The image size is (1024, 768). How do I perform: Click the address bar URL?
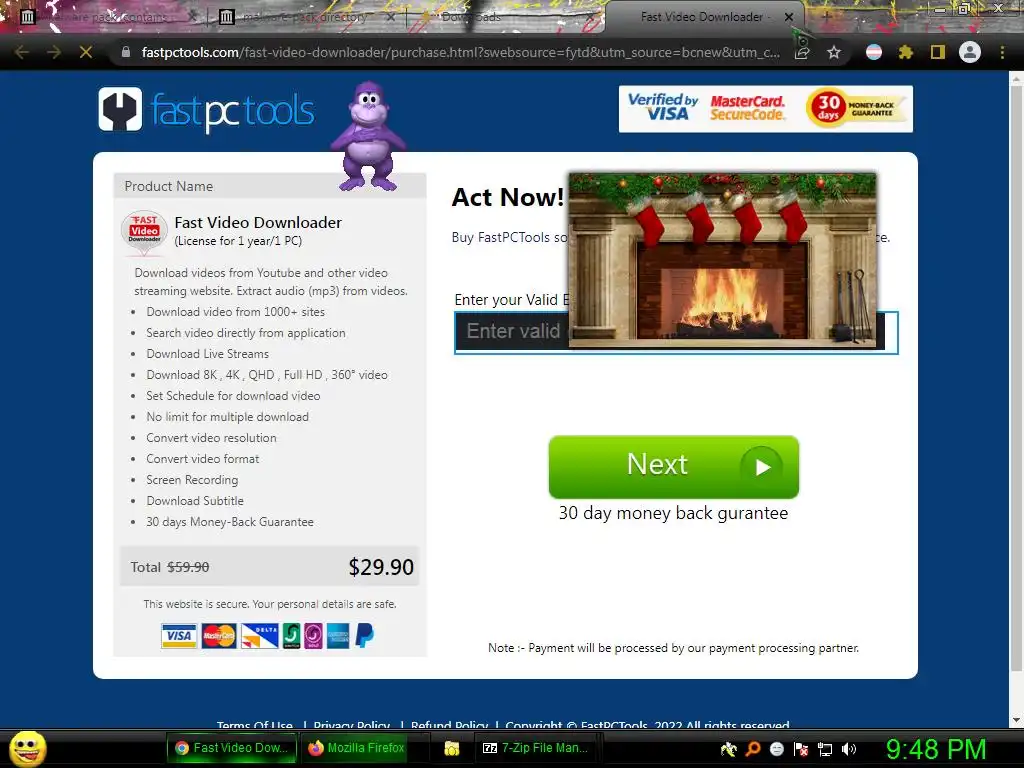[460, 52]
